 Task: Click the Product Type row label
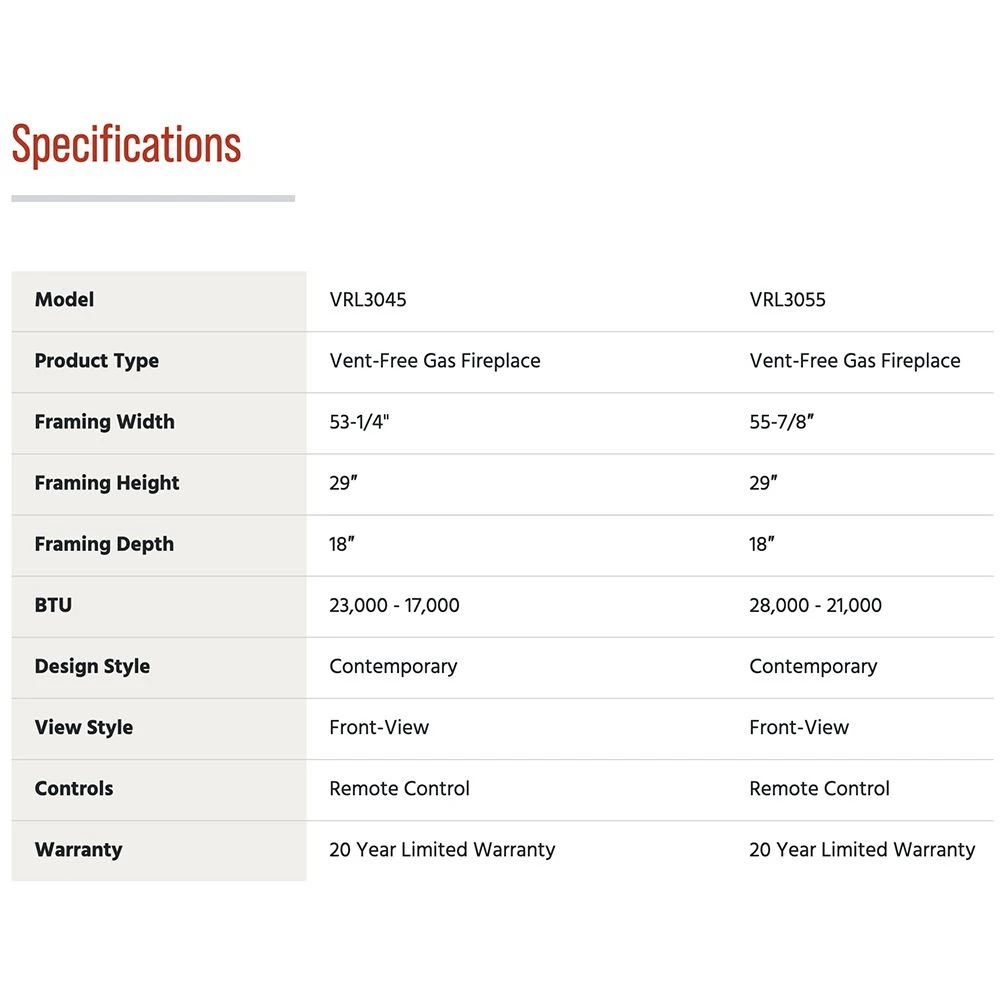click(96, 361)
